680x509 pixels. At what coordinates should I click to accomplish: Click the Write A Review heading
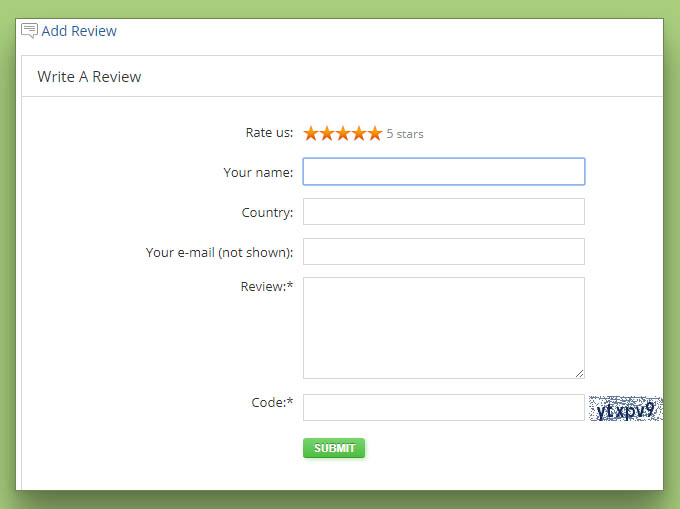pyautogui.click(x=89, y=77)
